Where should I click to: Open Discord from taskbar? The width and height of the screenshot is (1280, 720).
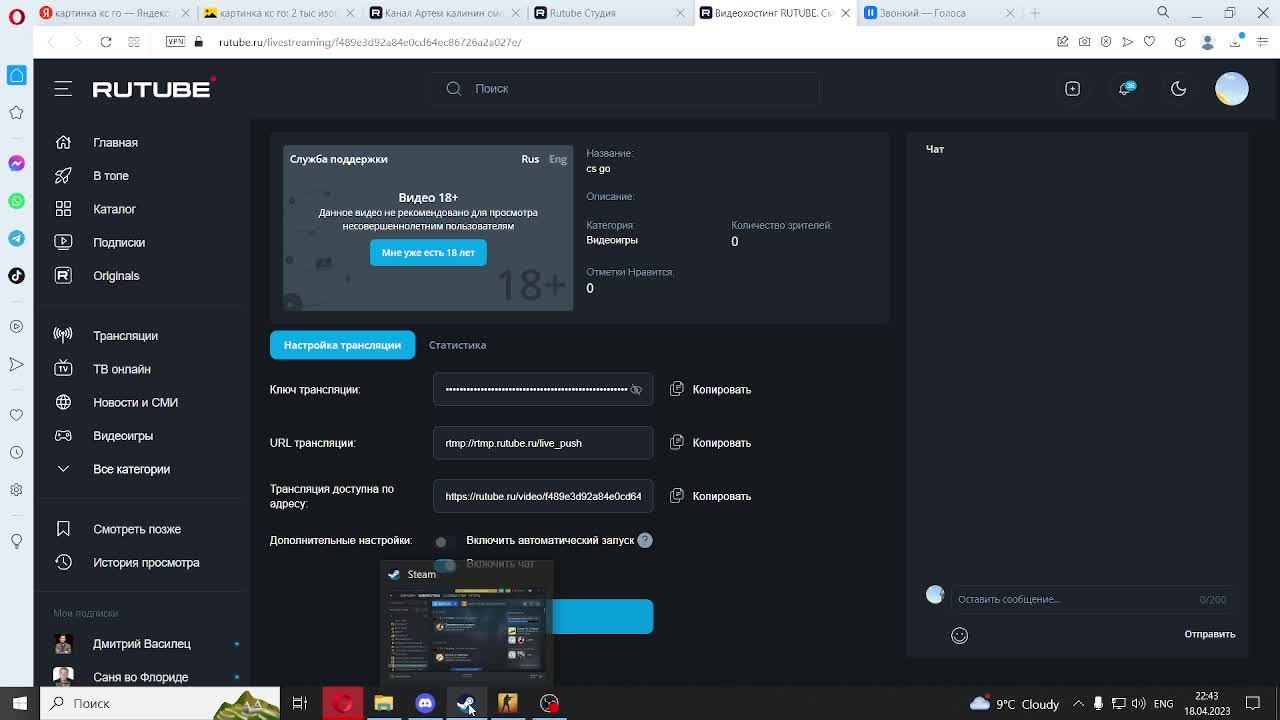click(425, 703)
